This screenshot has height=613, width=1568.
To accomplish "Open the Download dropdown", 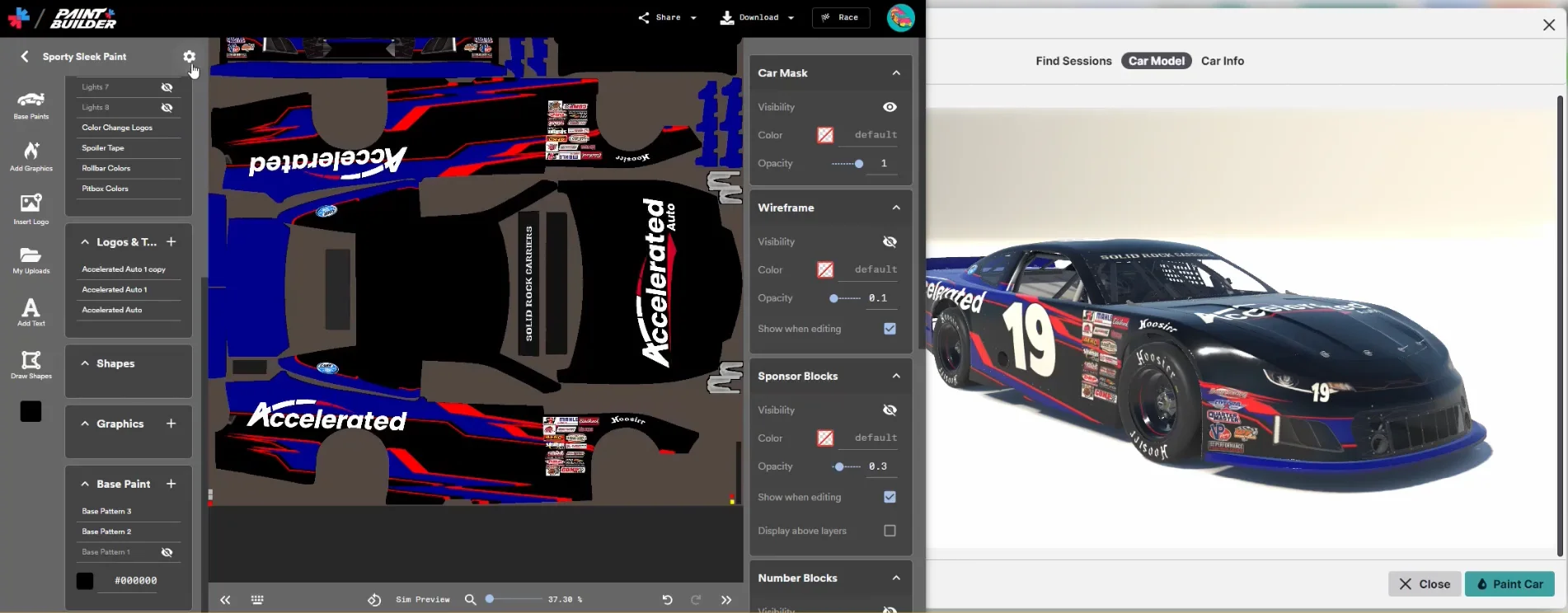I will point(757,17).
